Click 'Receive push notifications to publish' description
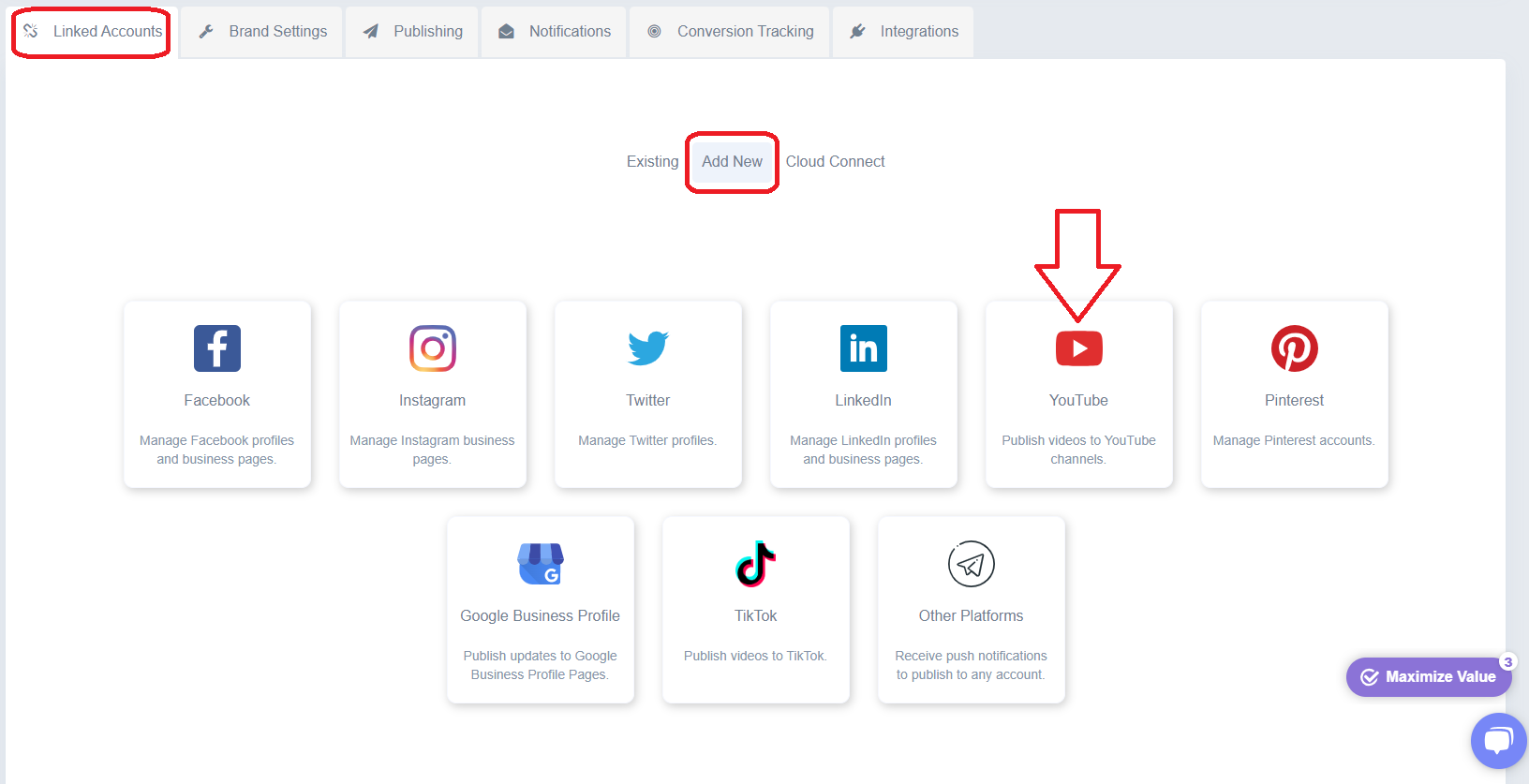Image resolution: width=1529 pixels, height=784 pixels. (972, 665)
